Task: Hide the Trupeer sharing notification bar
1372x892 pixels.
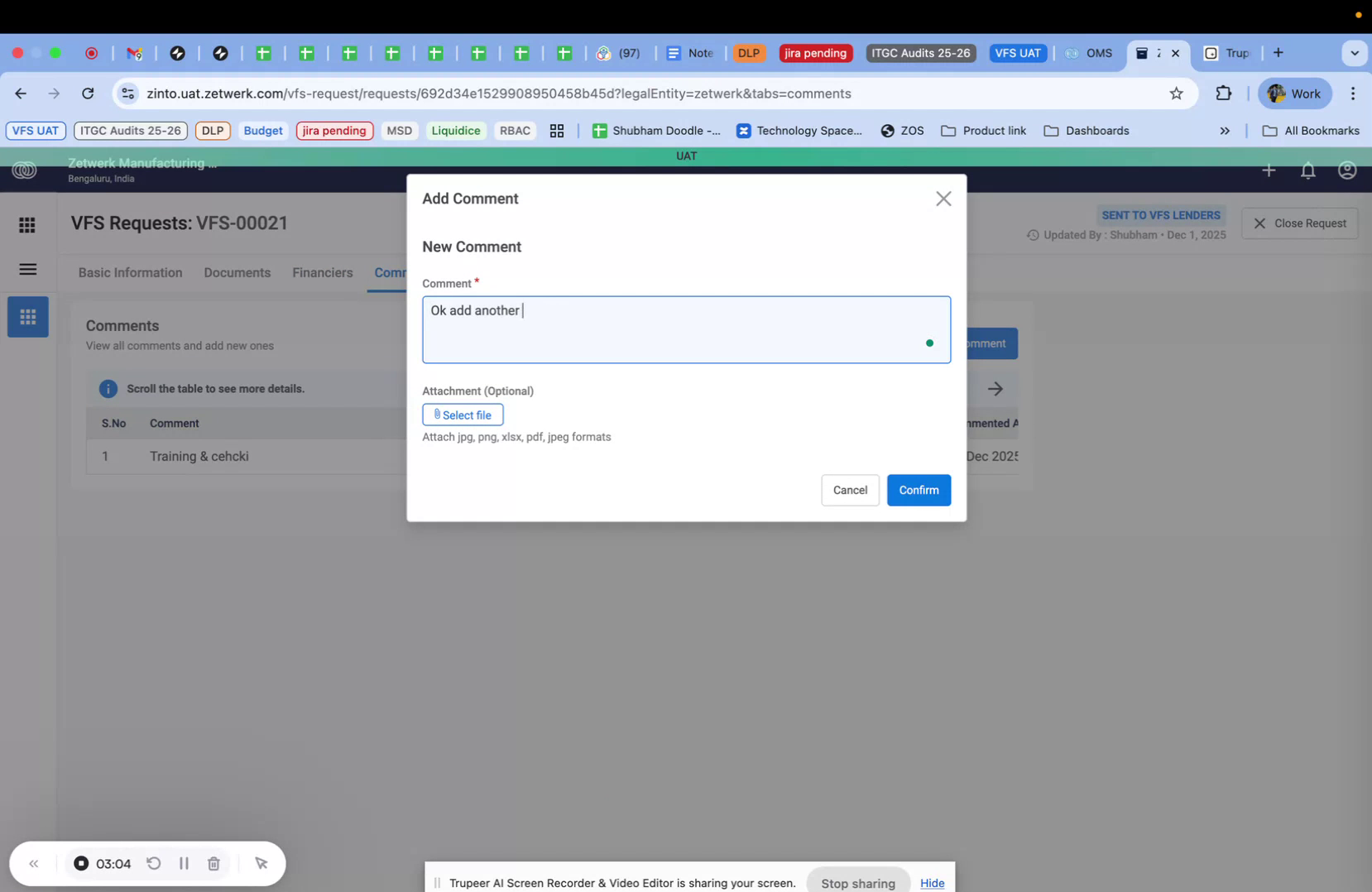Action: tap(933, 883)
